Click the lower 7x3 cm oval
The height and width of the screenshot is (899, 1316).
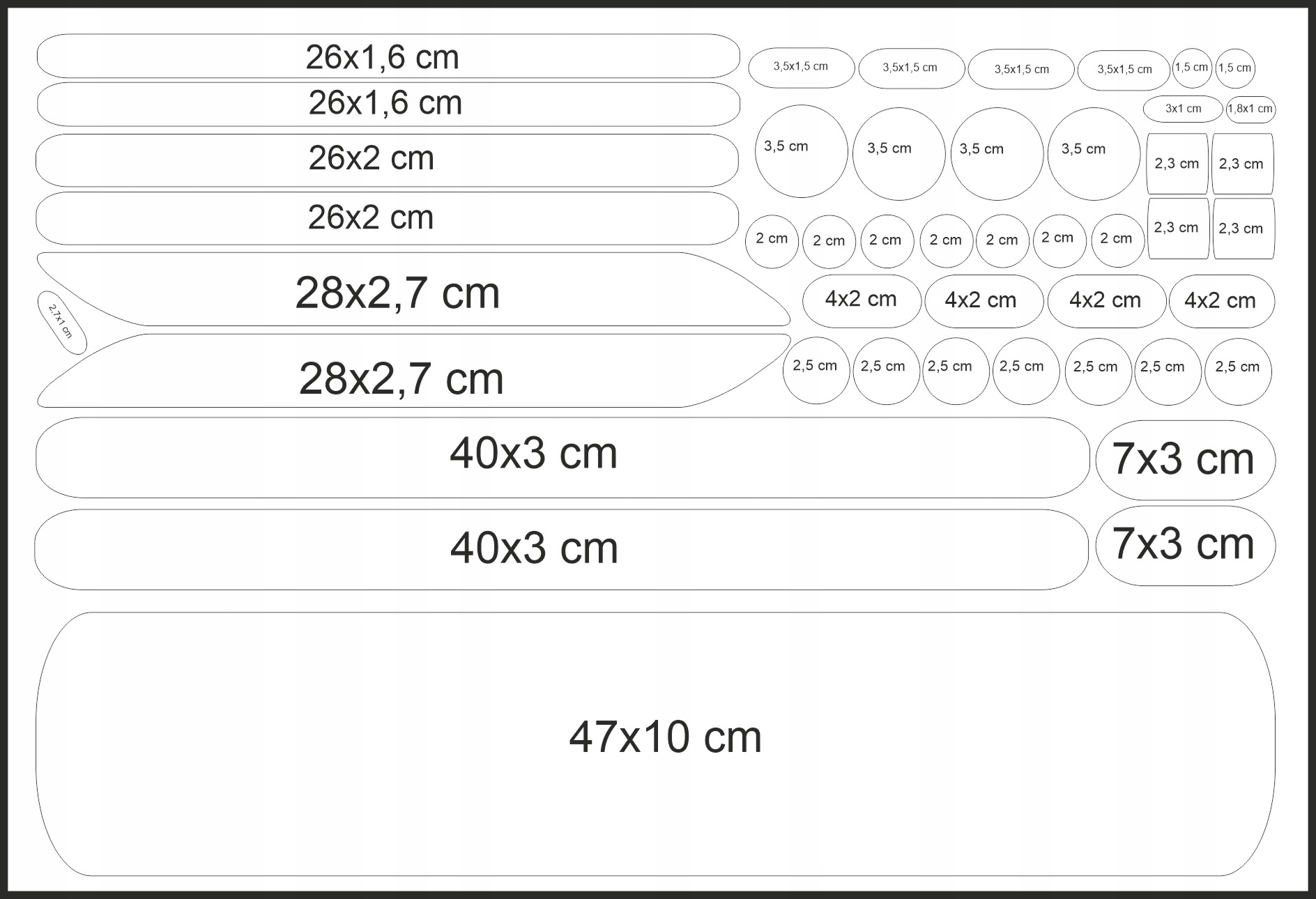[1185, 545]
